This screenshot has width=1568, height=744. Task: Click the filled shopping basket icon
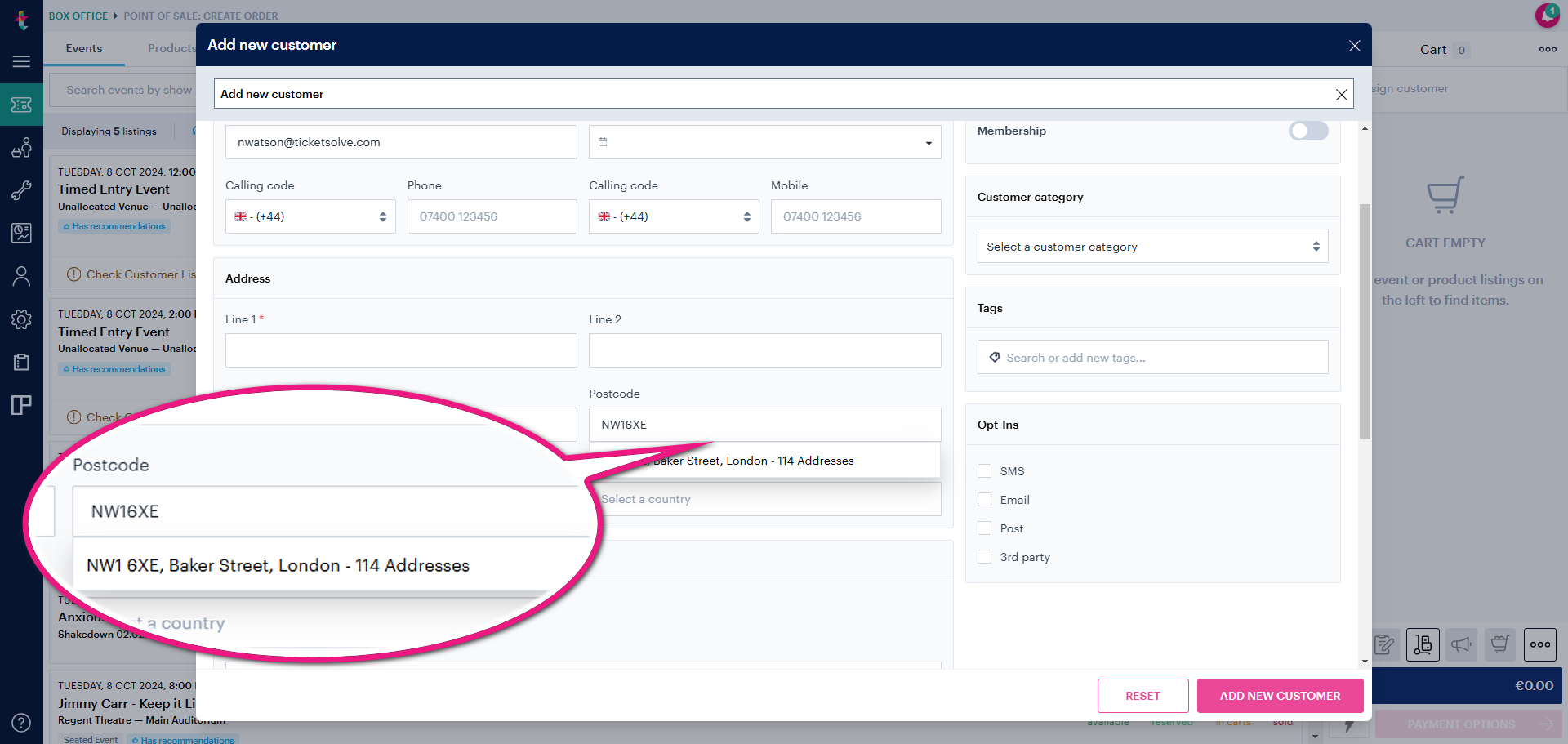1500,644
